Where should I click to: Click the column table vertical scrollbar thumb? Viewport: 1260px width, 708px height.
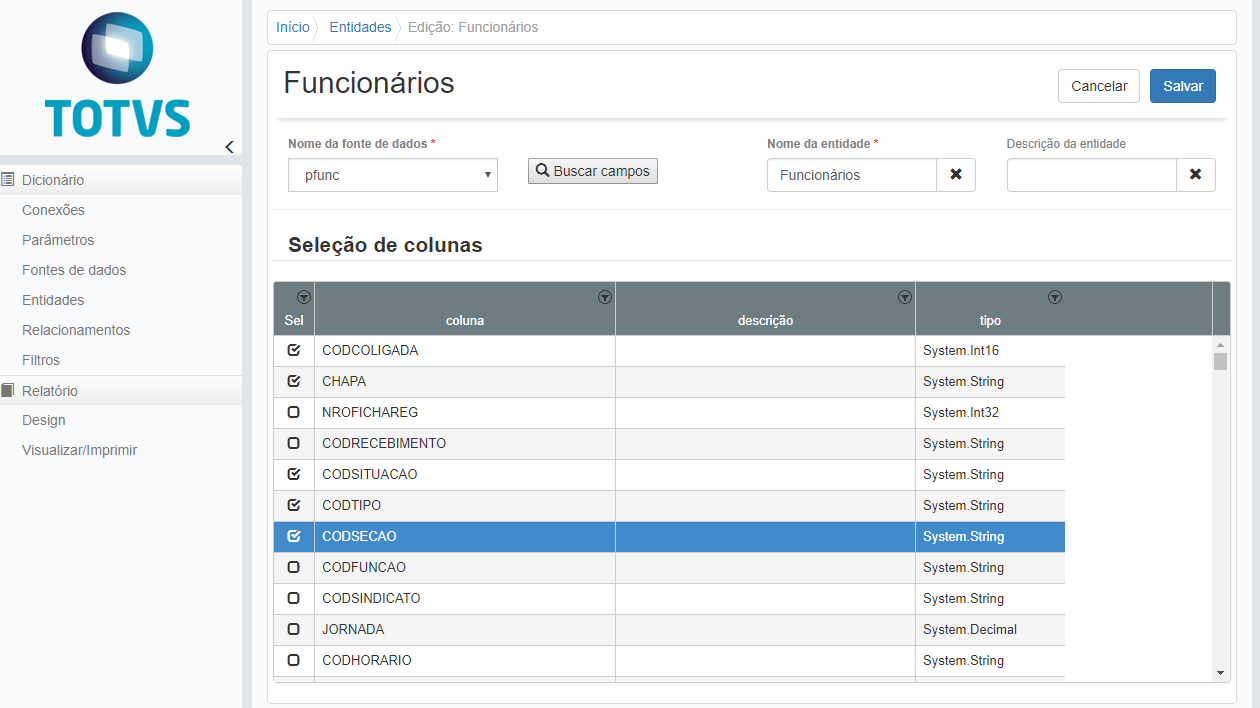1220,361
